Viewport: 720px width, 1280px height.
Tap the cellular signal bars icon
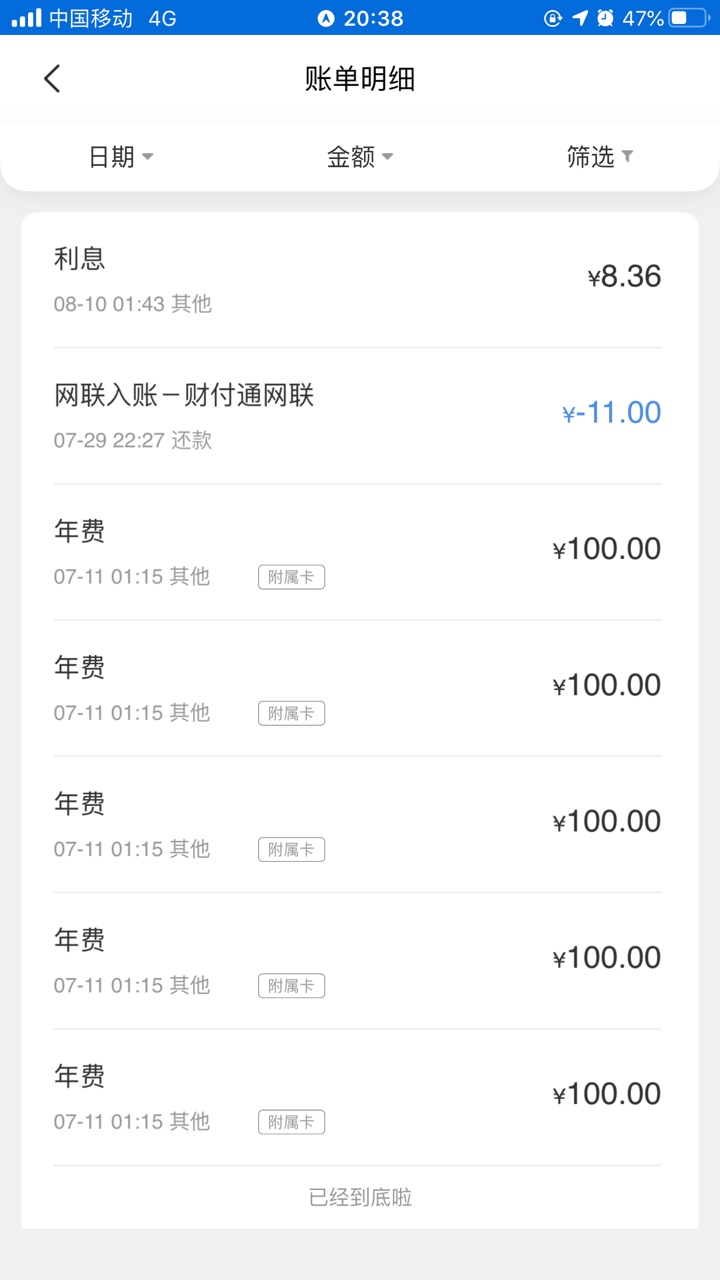(26, 18)
